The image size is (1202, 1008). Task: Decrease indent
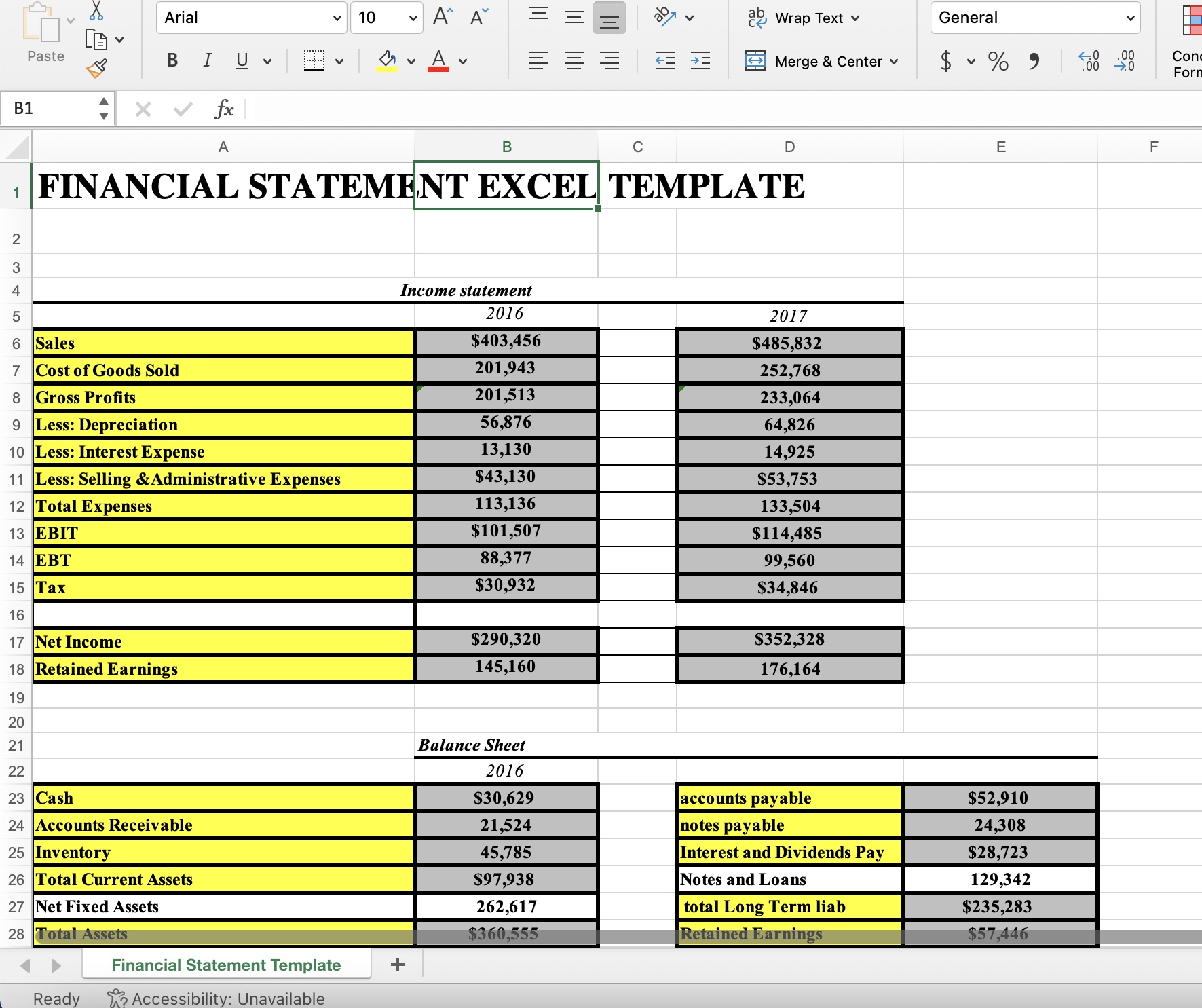pyautogui.click(x=665, y=61)
